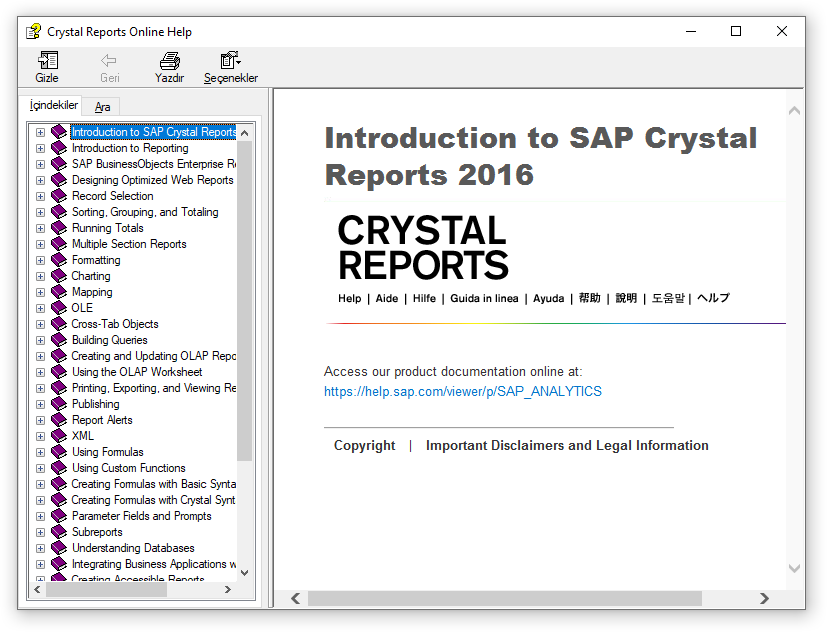Viewport: 827px width, 632px height.
Task: Expand the Integrating Business Applications node
Action: click(40, 564)
